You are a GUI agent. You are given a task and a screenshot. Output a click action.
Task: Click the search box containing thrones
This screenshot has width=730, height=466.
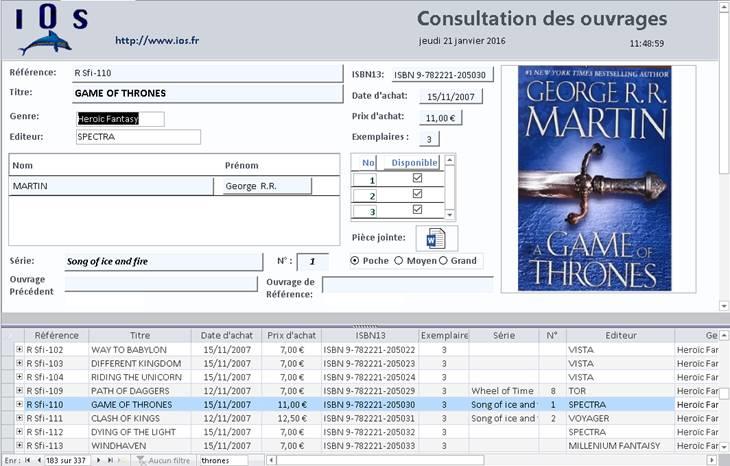coord(223,460)
